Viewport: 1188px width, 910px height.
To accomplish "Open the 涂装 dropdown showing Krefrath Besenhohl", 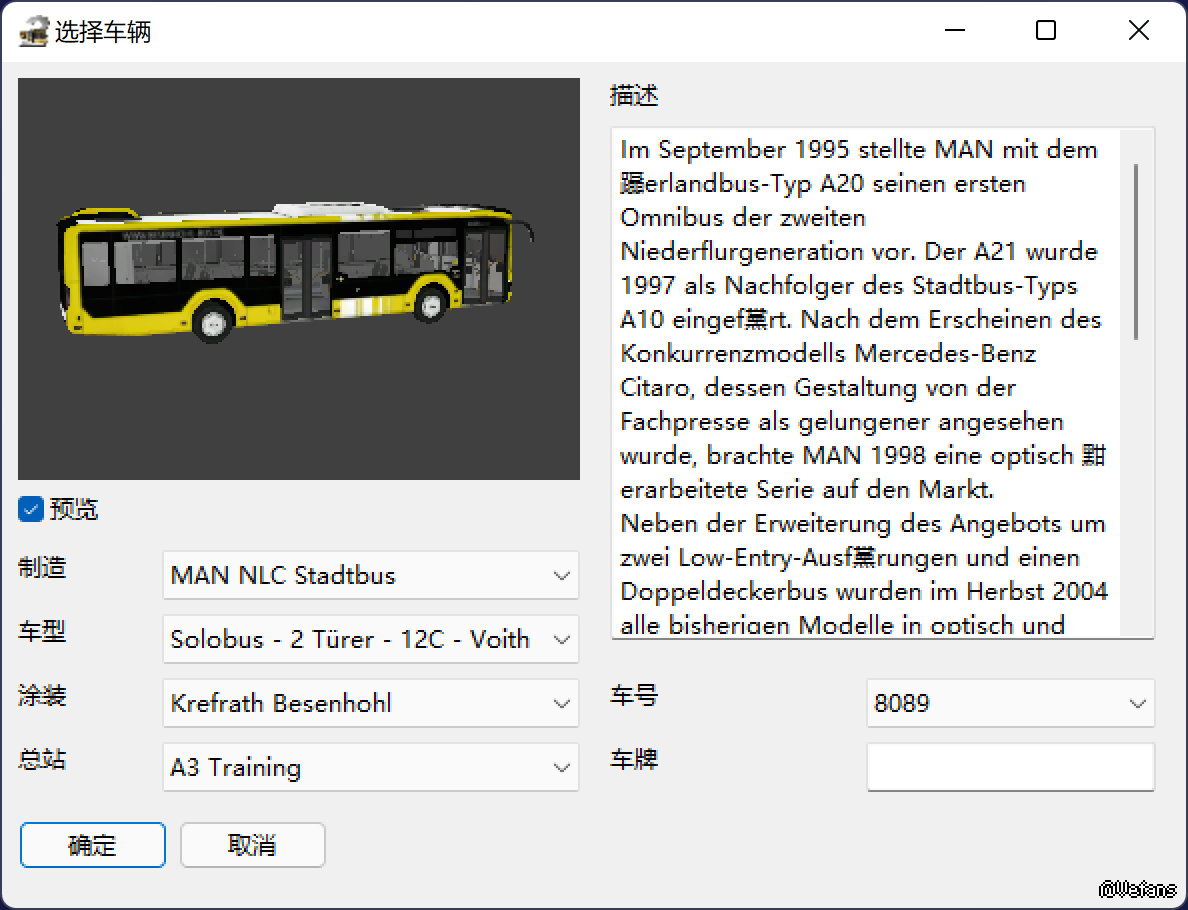I will [x=370, y=704].
